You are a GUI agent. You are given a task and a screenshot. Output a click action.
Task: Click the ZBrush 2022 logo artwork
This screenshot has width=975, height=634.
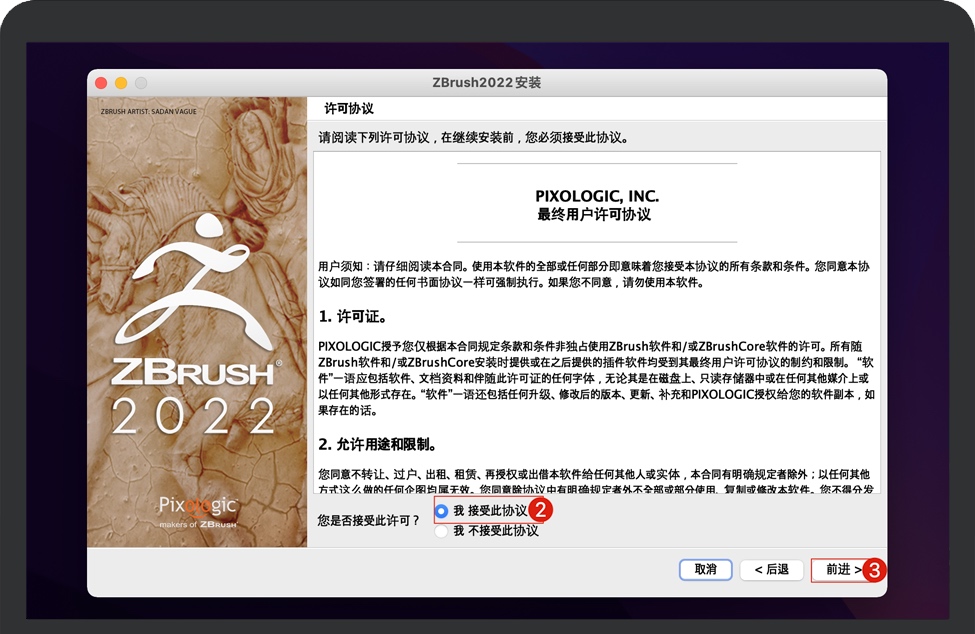pyautogui.click(x=196, y=323)
